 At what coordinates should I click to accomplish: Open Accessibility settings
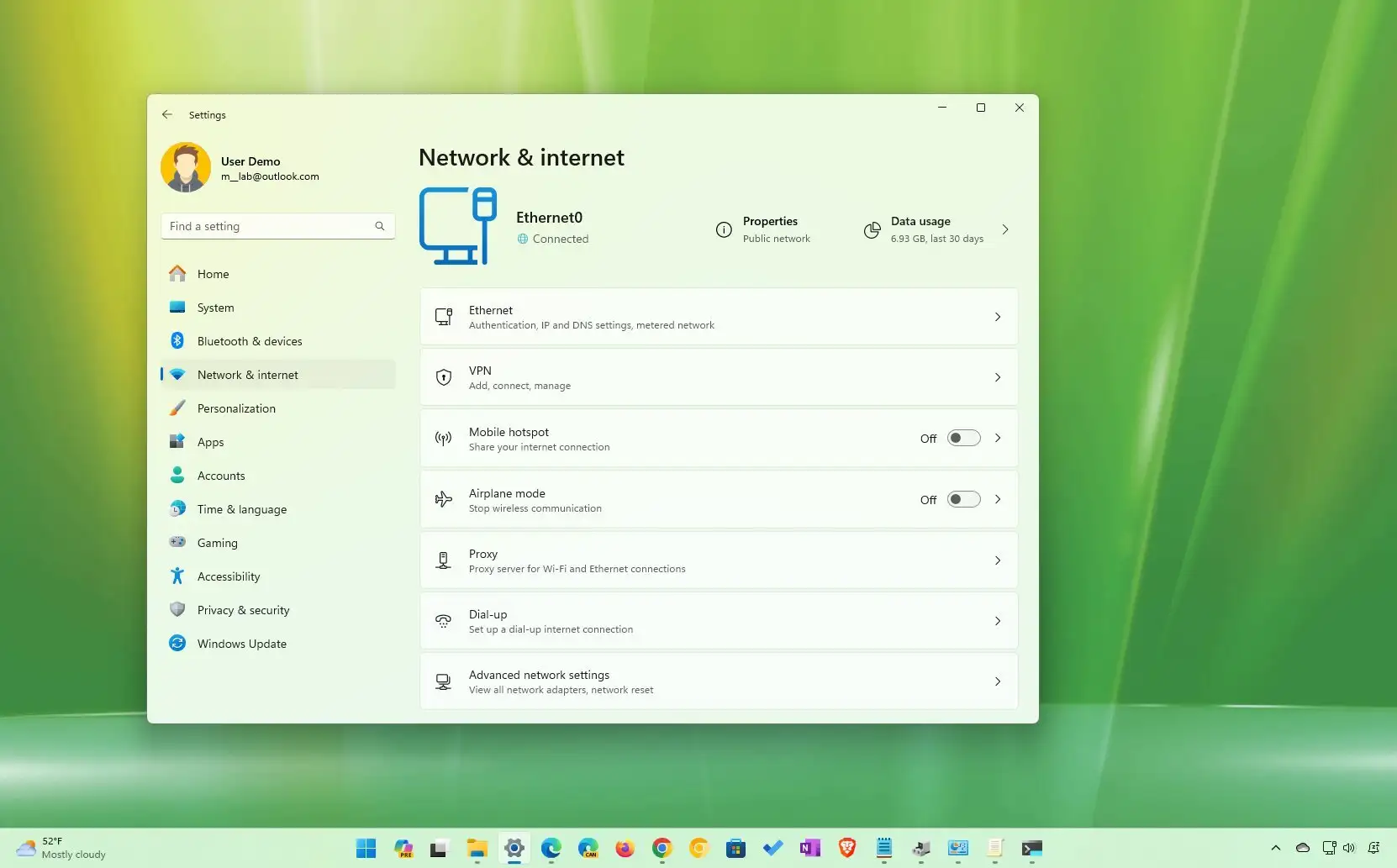(277, 576)
